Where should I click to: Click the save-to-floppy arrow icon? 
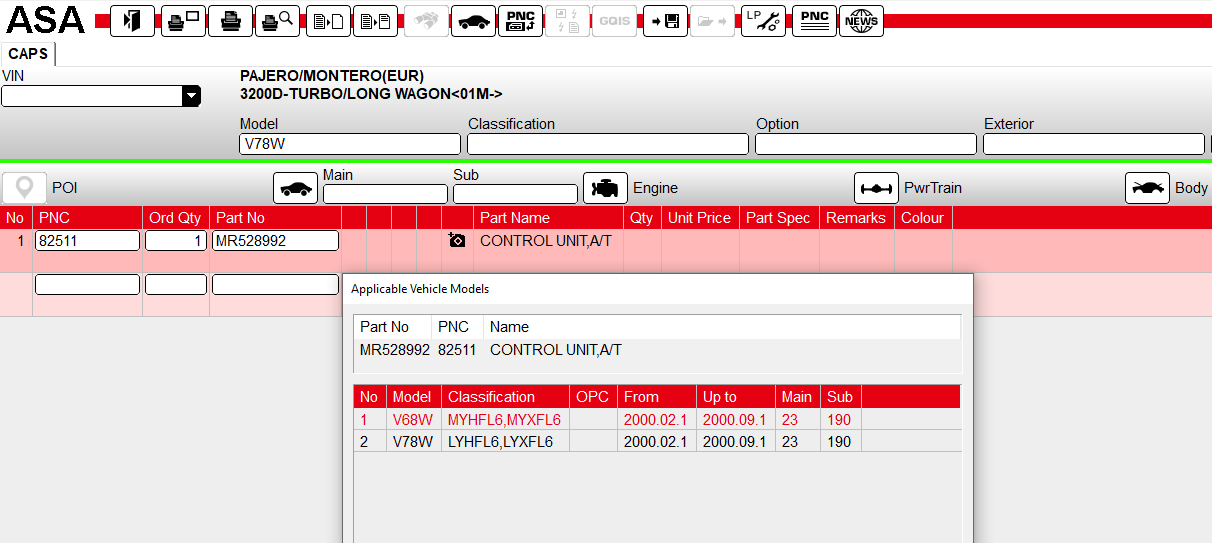click(x=665, y=21)
